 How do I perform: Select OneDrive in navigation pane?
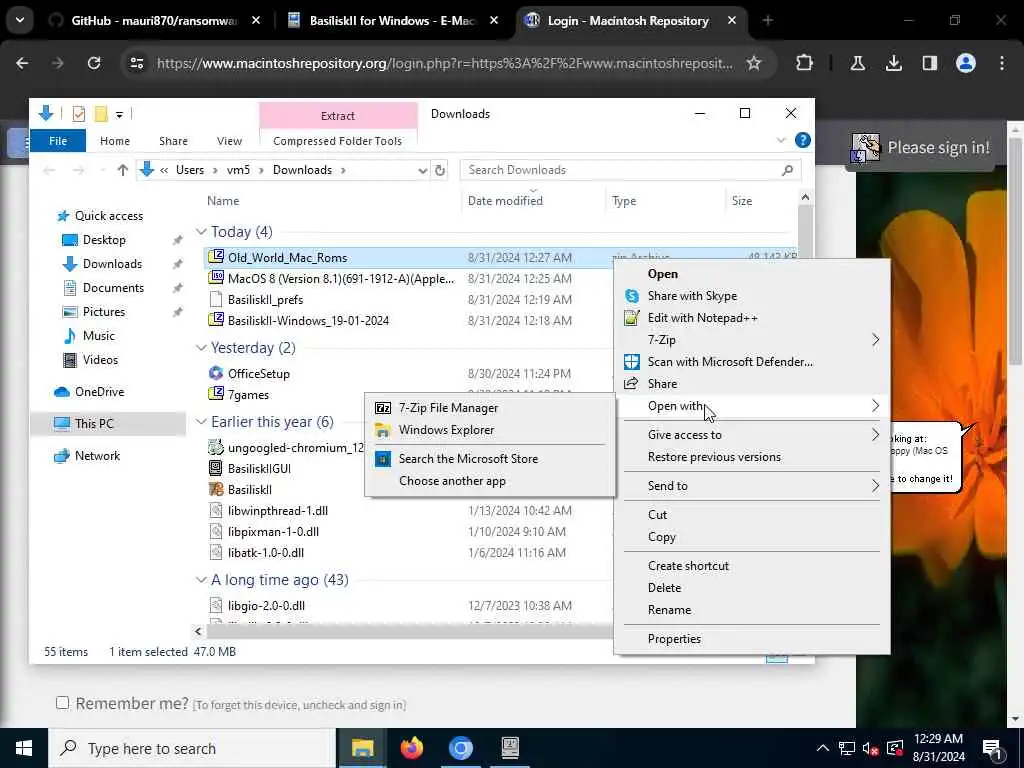pyautogui.click(x=99, y=392)
